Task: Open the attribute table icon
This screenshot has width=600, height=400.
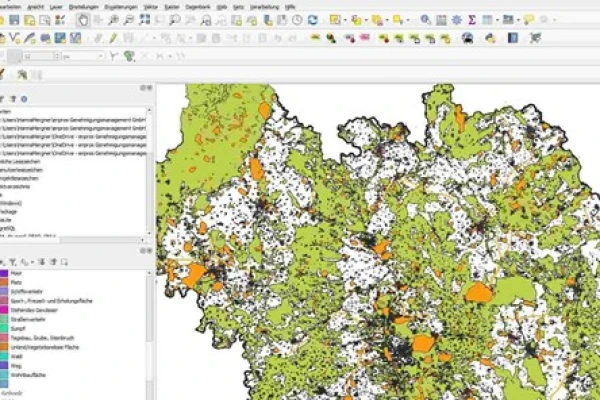Action: (x=441, y=20)
